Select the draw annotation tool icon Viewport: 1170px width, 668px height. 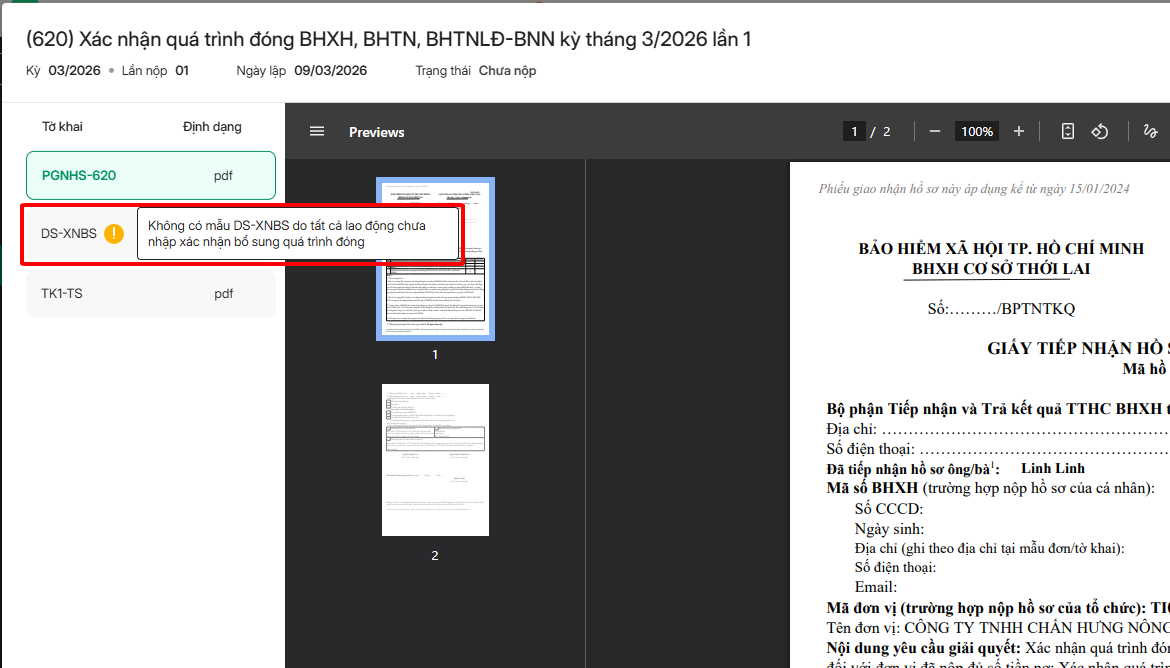pos(1151,131)
